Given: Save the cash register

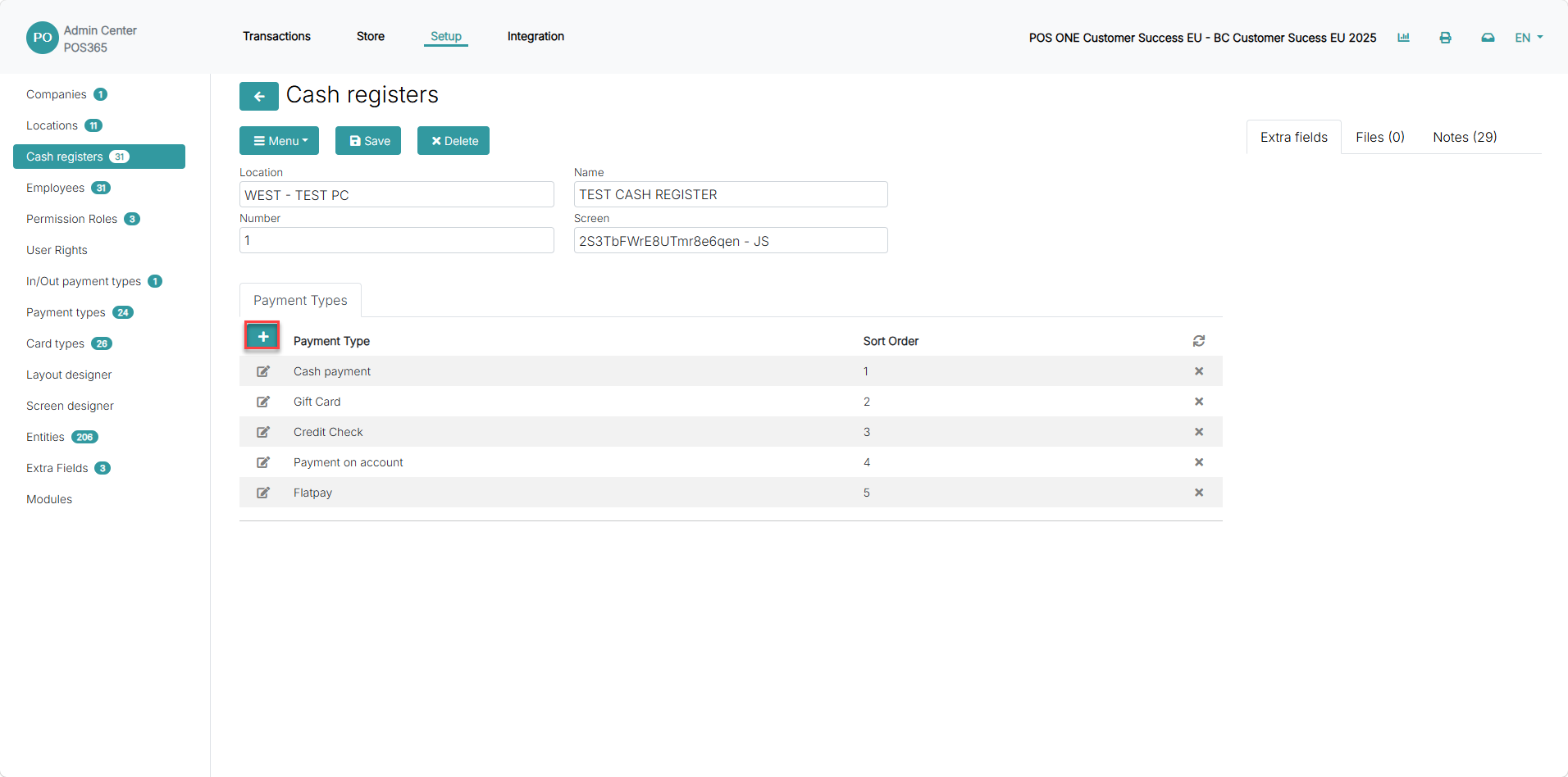Looking at the screenshot, I should point(368,141).
